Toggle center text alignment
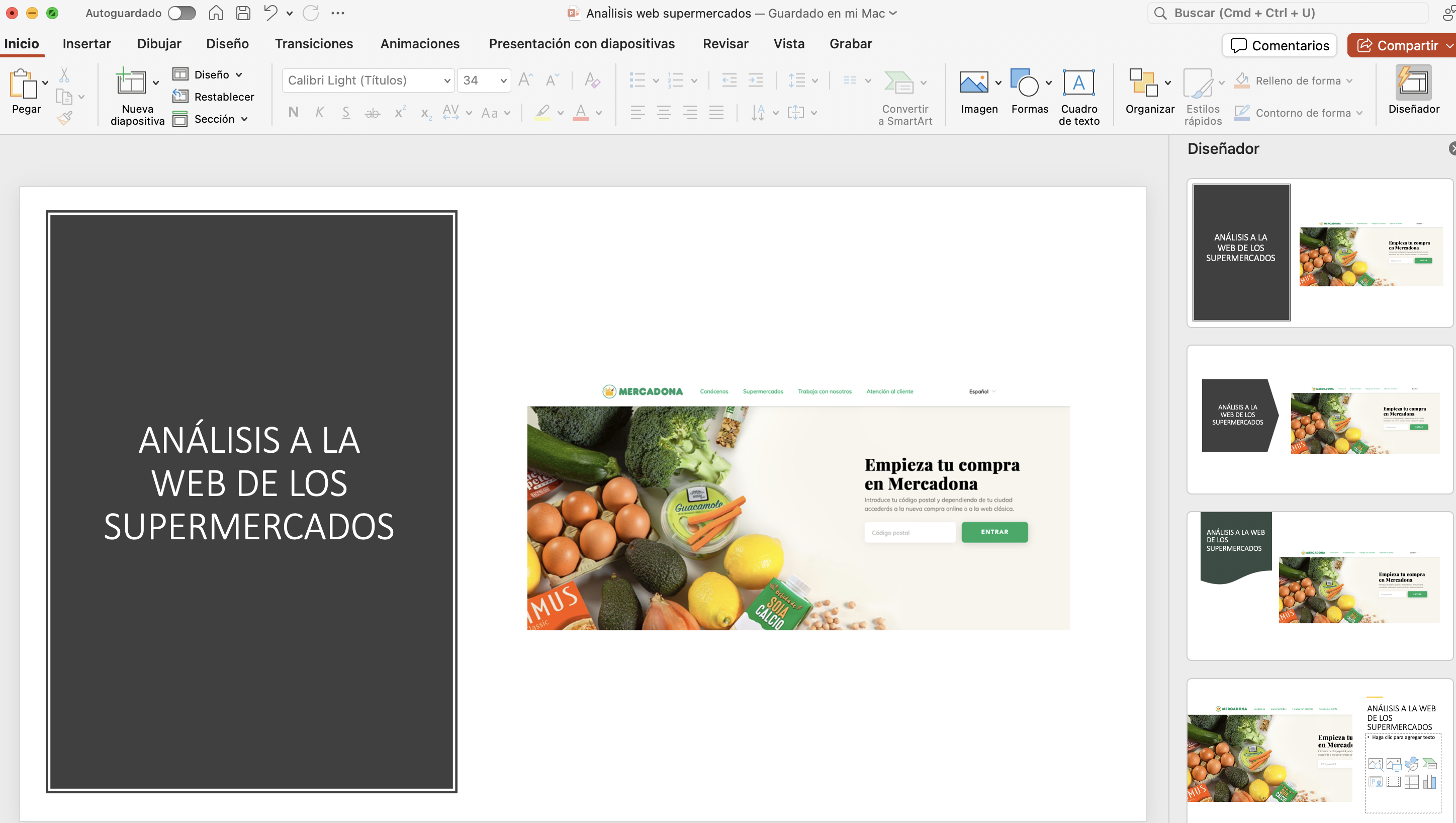Image resolution: width=1456 pixels, height=823 pixels. click(664, 113)
